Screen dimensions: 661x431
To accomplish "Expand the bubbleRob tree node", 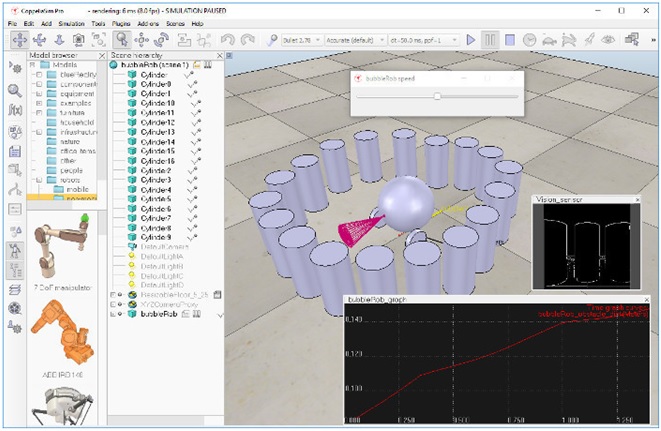I will [x=113, y=314].
